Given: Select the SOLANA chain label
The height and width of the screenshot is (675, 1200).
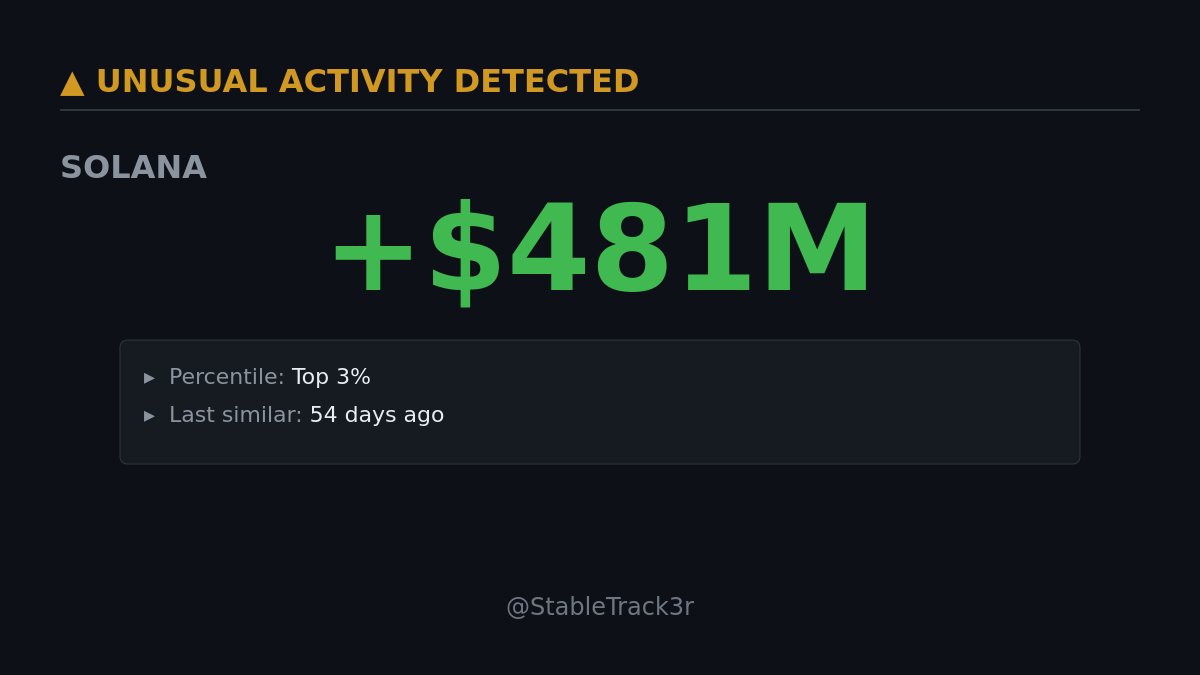Looking at the screenshot, I should click(x=133, y=168).
